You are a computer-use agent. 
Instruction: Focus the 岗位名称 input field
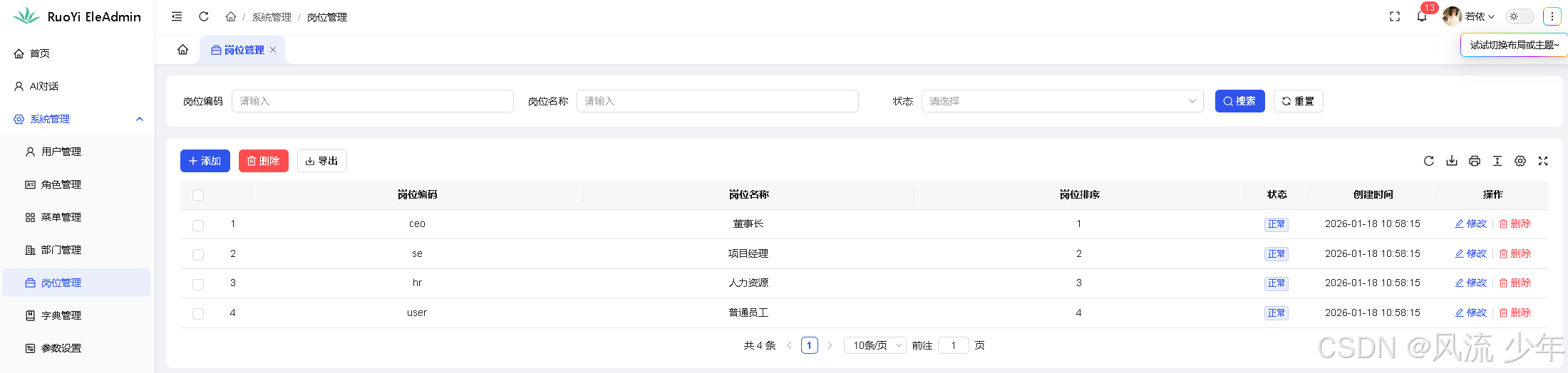(718, 101)
